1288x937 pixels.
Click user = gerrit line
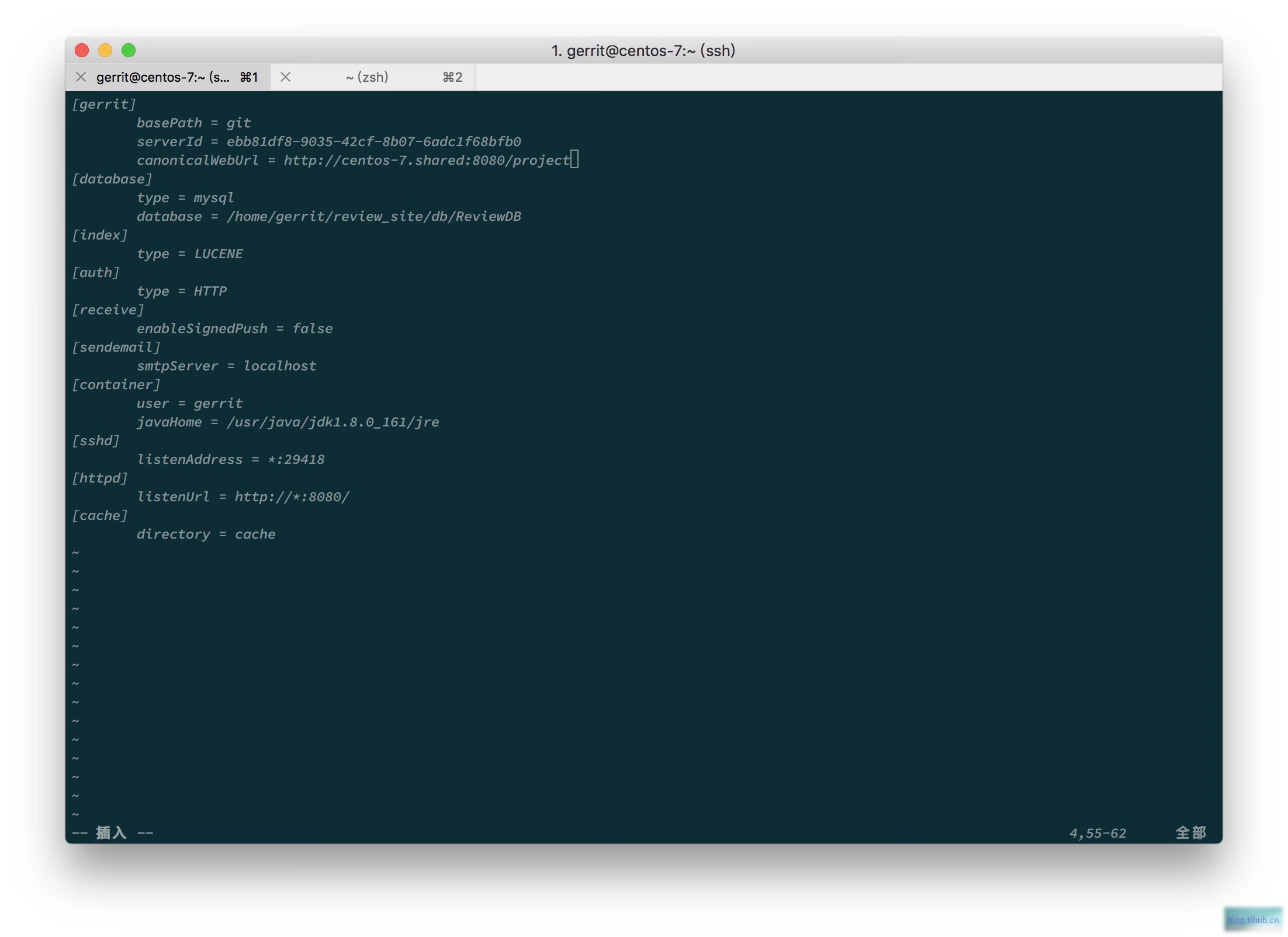pyautogui.click(x=190, y=404)
